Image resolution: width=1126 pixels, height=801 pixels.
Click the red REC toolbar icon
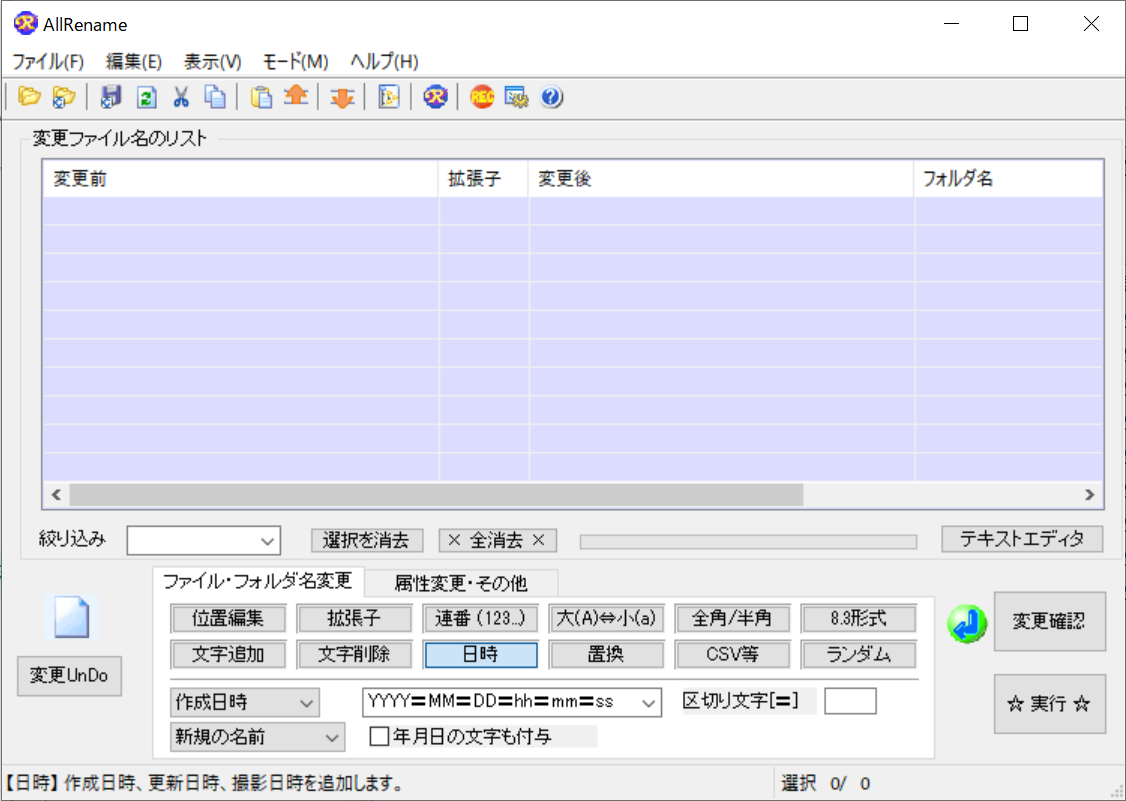coord(482,96)
